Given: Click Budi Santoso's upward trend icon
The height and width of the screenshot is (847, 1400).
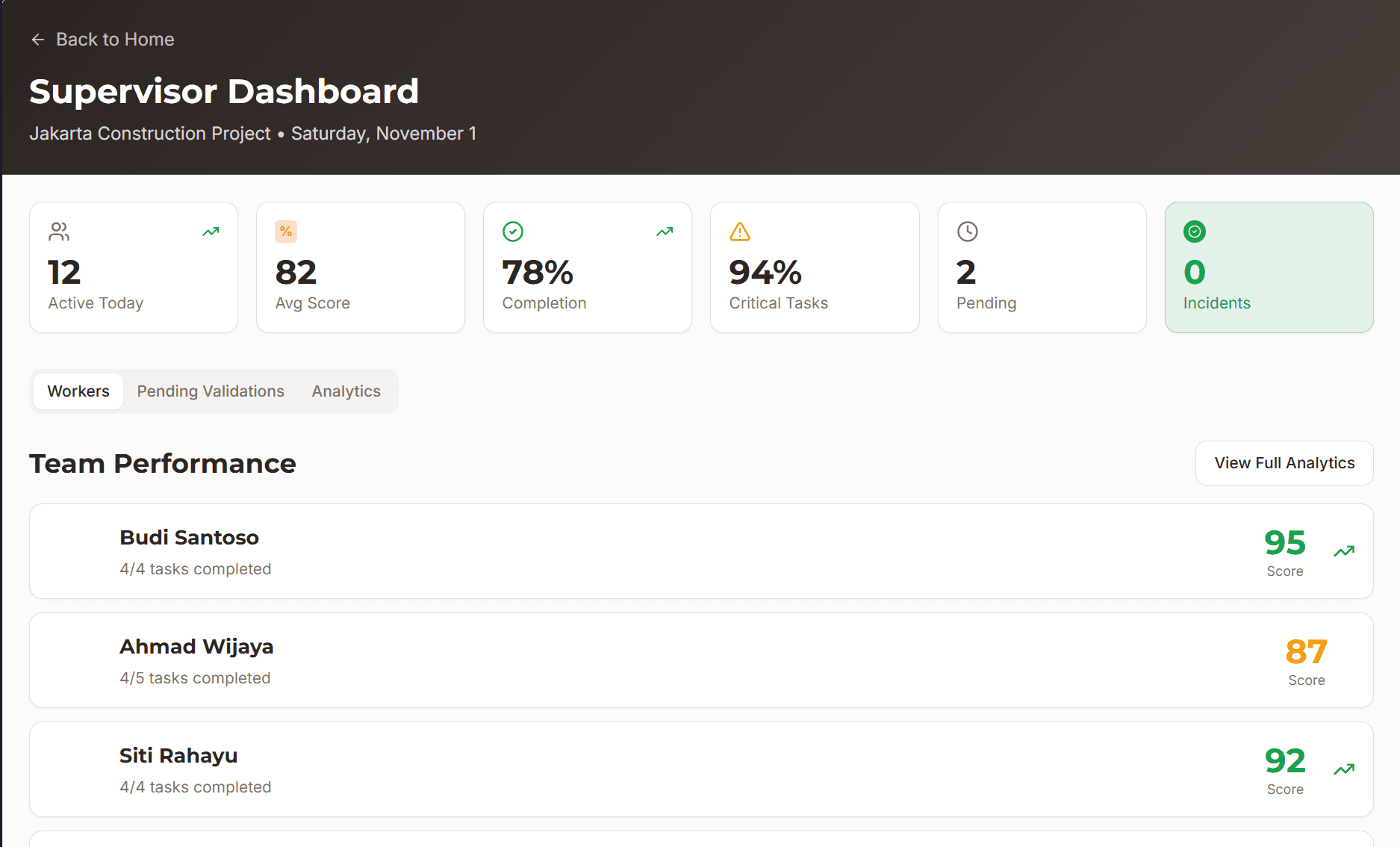Looking at the screenshot, I should [x=1344, y=551].
